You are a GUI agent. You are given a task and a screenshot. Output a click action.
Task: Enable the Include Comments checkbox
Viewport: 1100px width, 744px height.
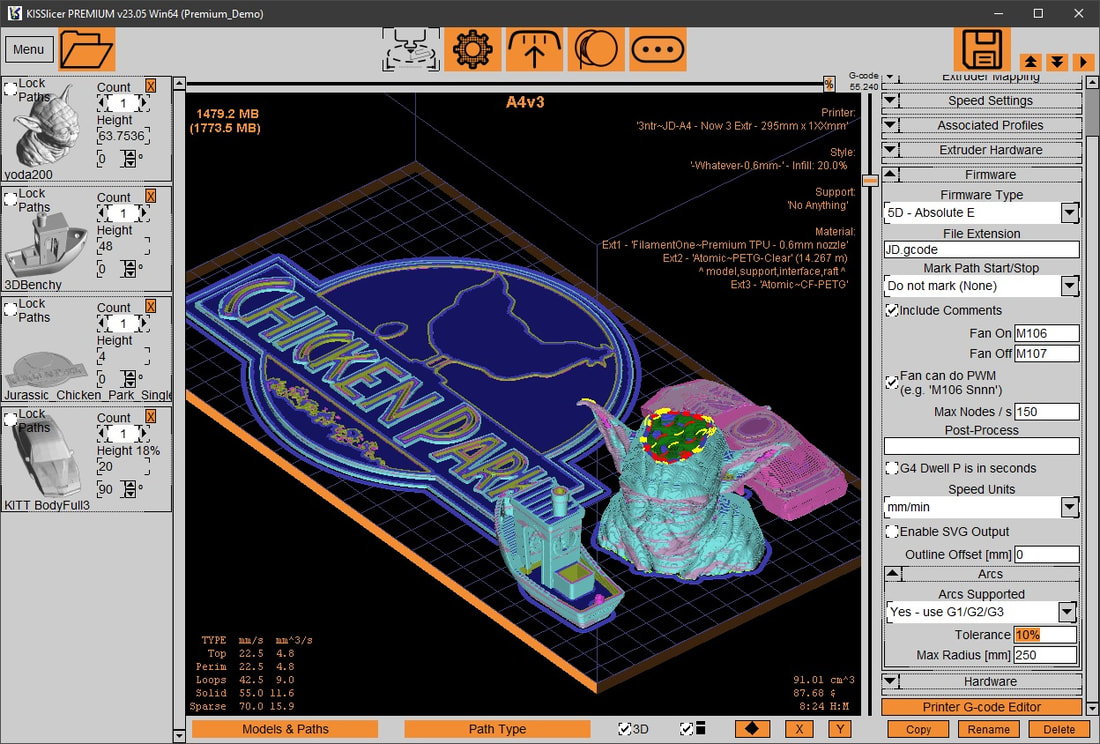(x=890, y=310)
